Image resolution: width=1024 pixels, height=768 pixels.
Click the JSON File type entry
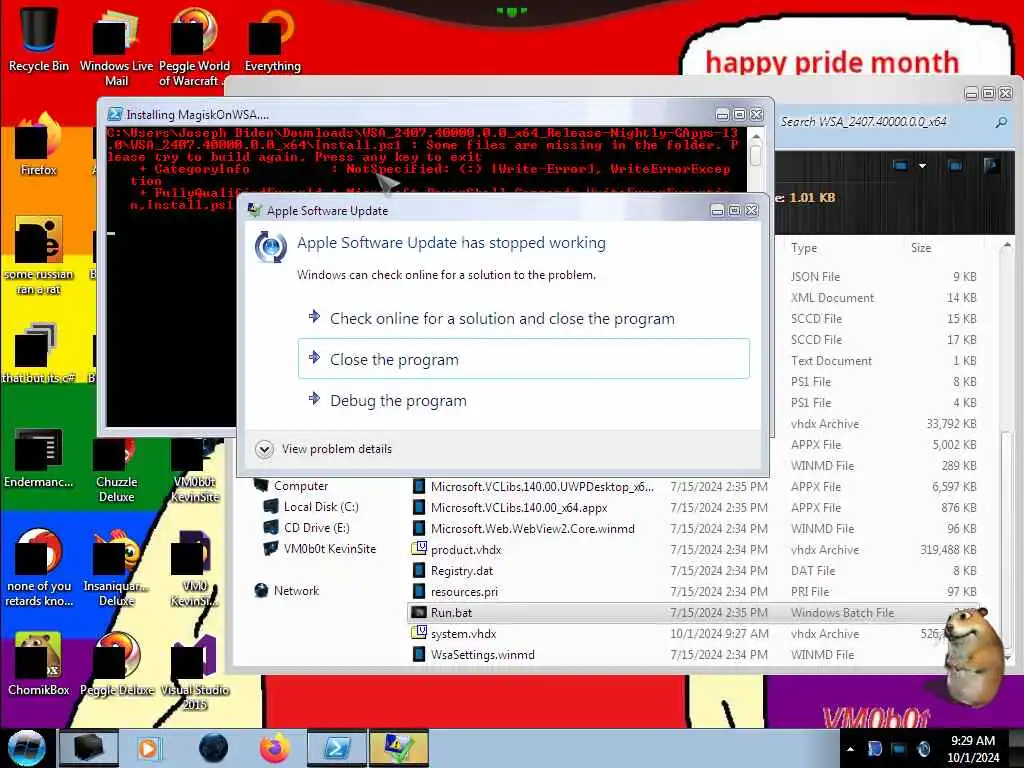pyautogui.click(x=815, y=277)
